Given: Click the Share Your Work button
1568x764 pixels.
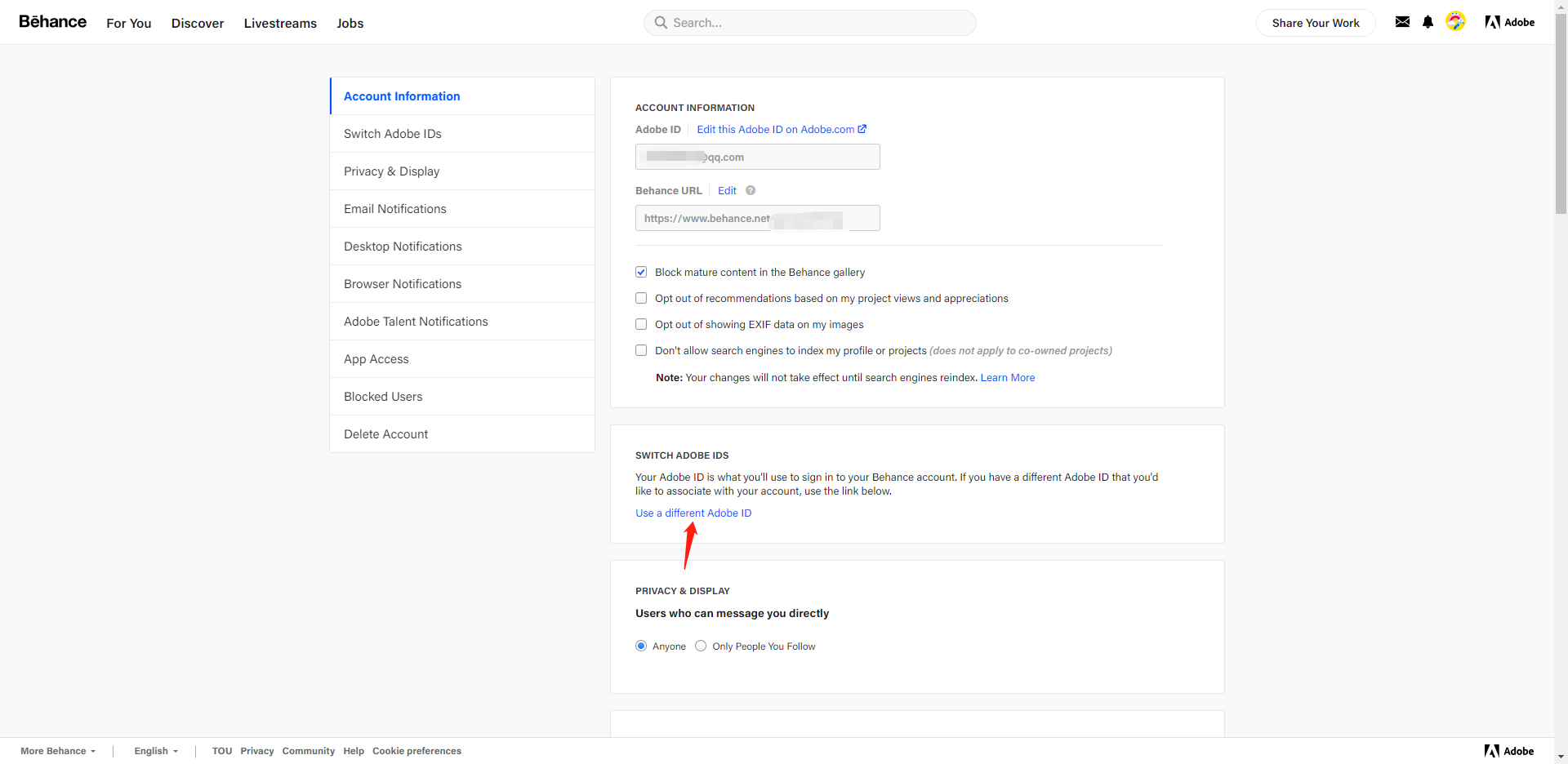Looking at the screenshot, I should pyautogui.click(x=1315, y=23).
